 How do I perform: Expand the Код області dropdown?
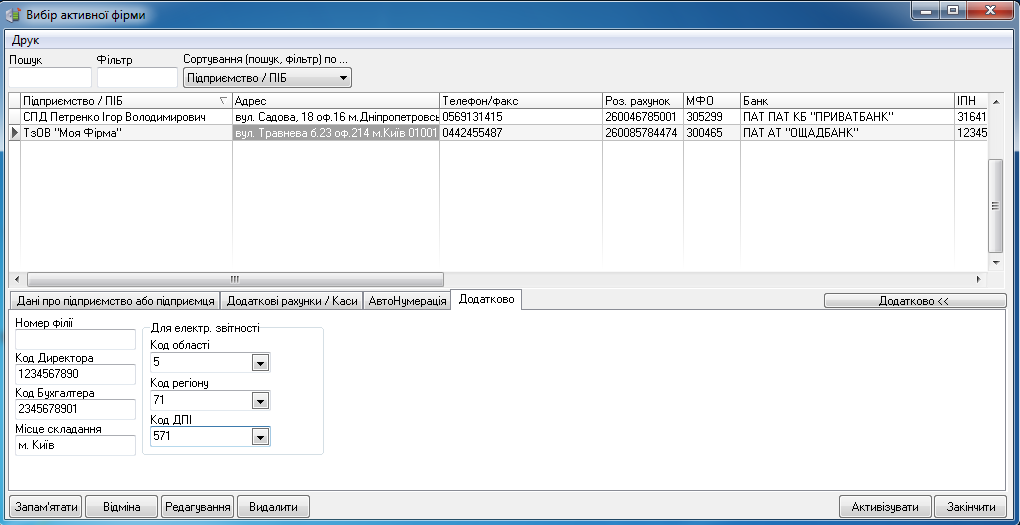(x=260, y=363)
